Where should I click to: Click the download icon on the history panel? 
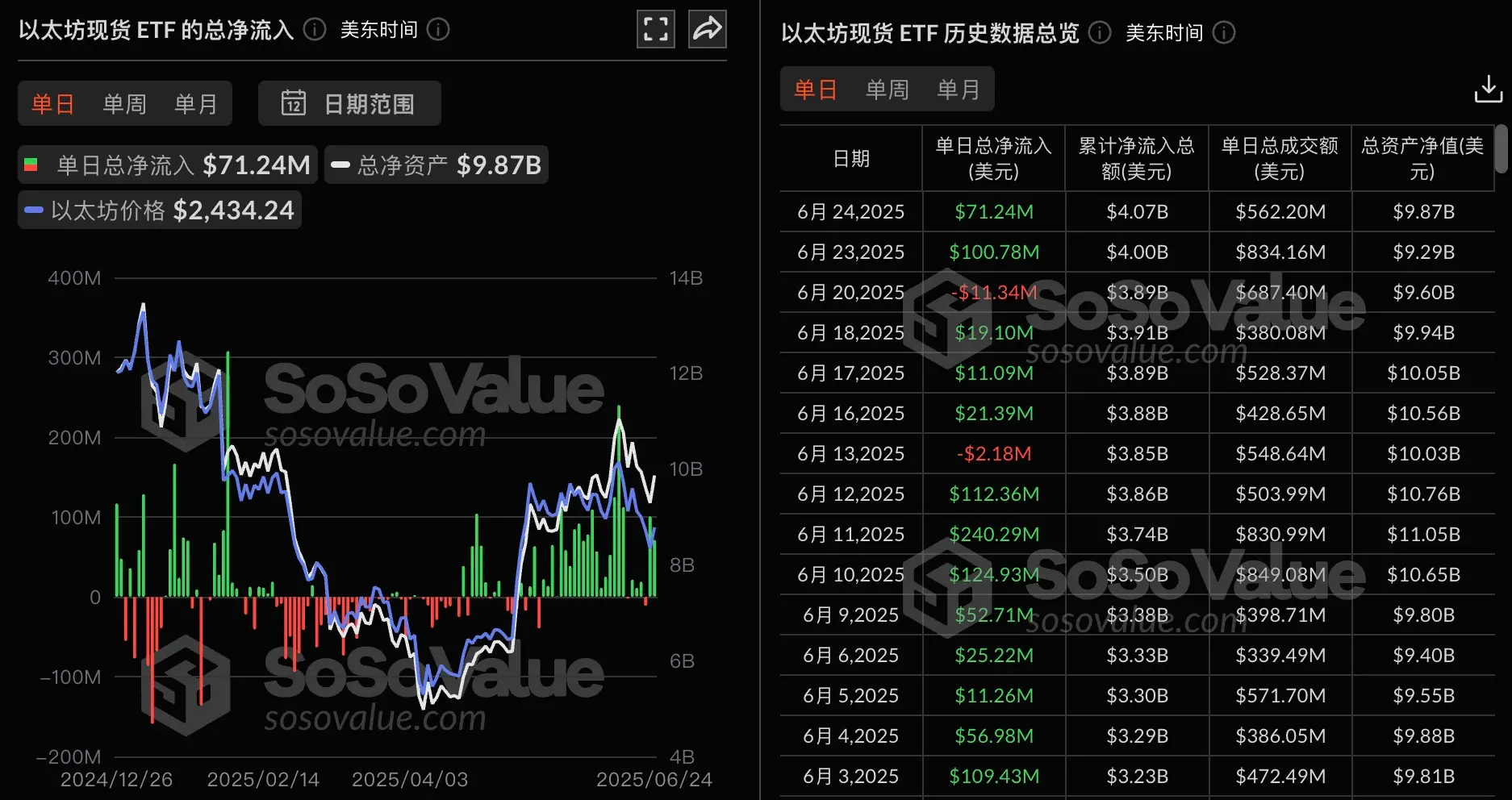coord(1488,89)
